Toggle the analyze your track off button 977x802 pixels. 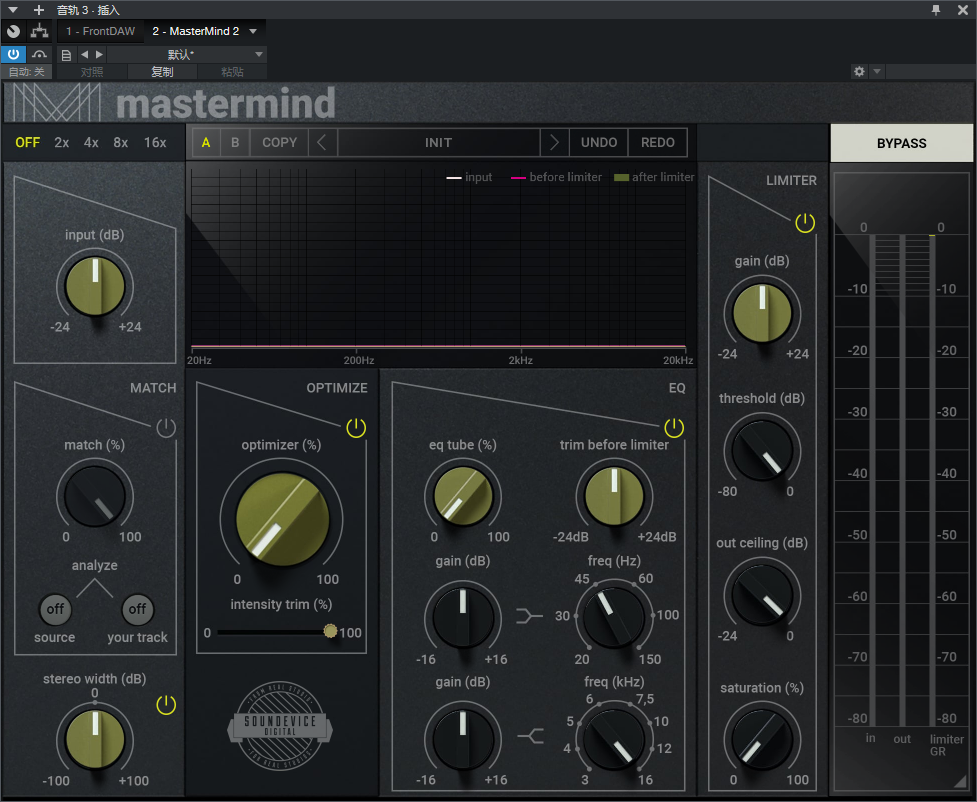pos(137,609)
